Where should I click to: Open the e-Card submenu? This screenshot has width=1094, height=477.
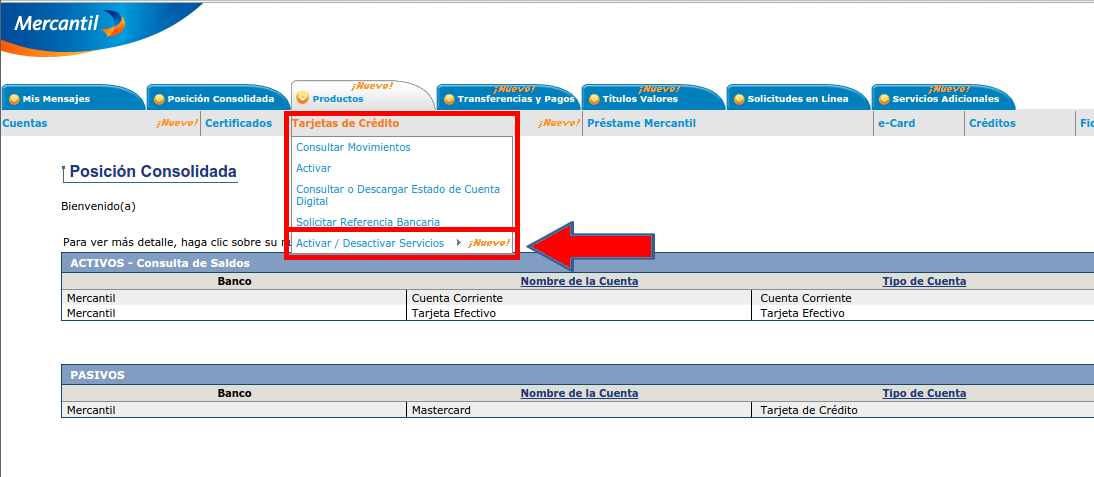(897, 123)
